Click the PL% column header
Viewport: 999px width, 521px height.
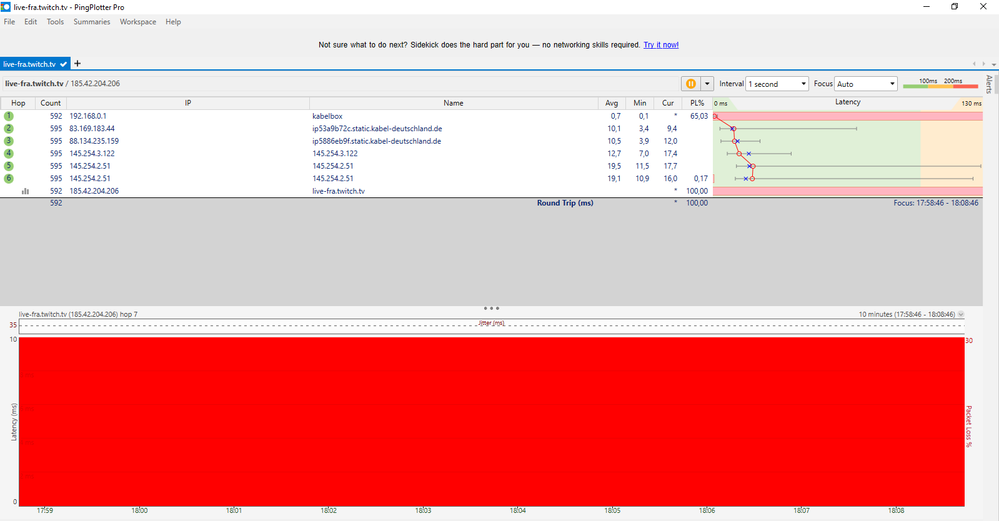click(x=697, y=103)
